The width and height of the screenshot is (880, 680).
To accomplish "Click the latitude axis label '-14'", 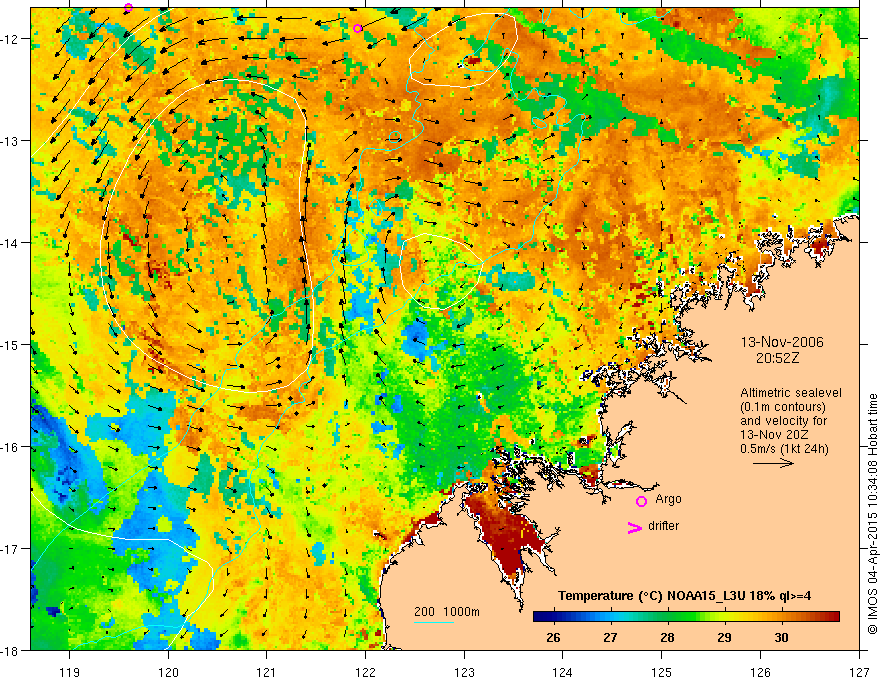I will coord(12,243).
